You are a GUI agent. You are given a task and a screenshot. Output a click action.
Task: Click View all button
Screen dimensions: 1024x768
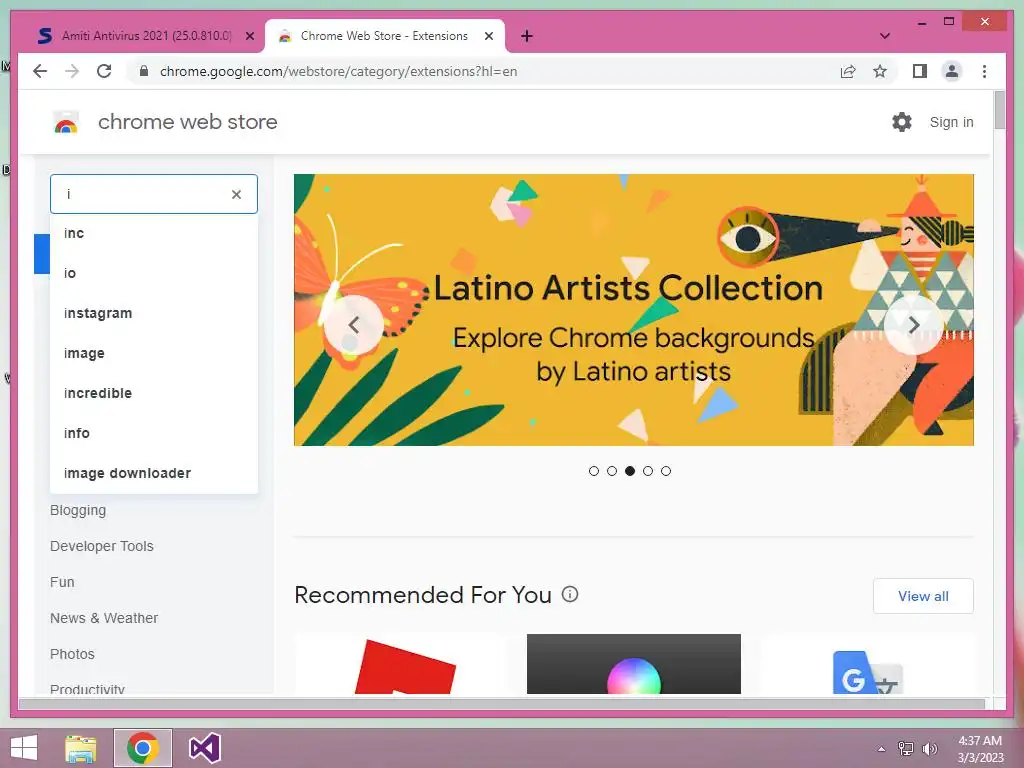pos(923,596)
